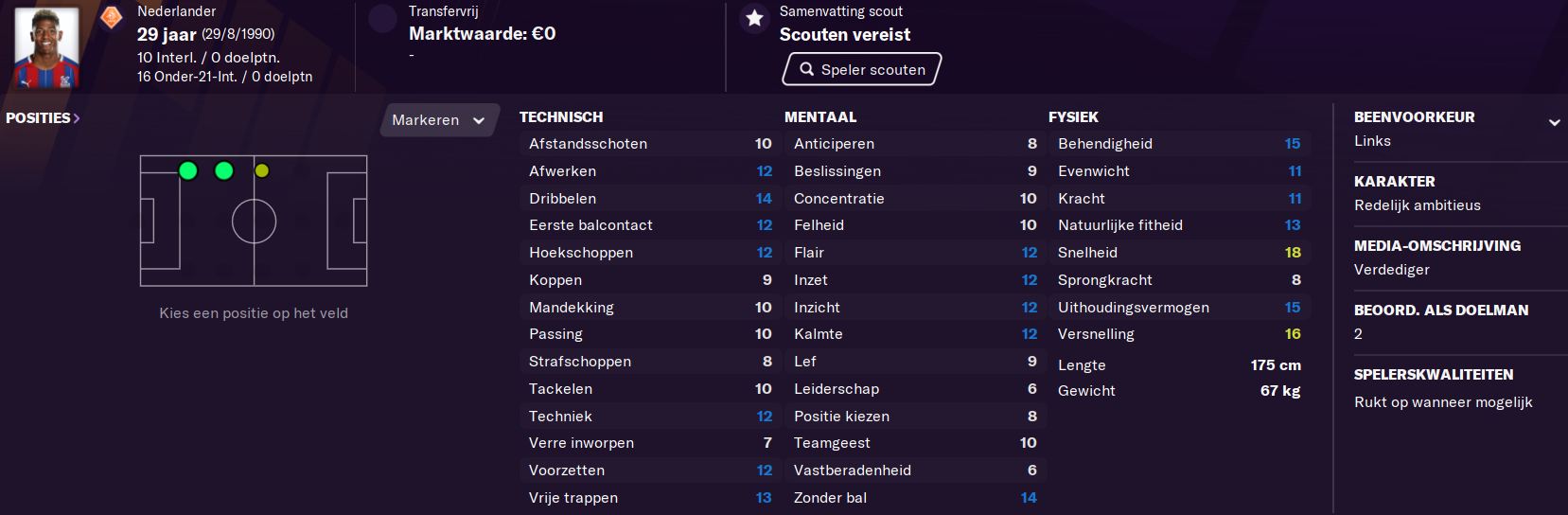
Task: Click the scout summary star icon
Action: (754, 18)
